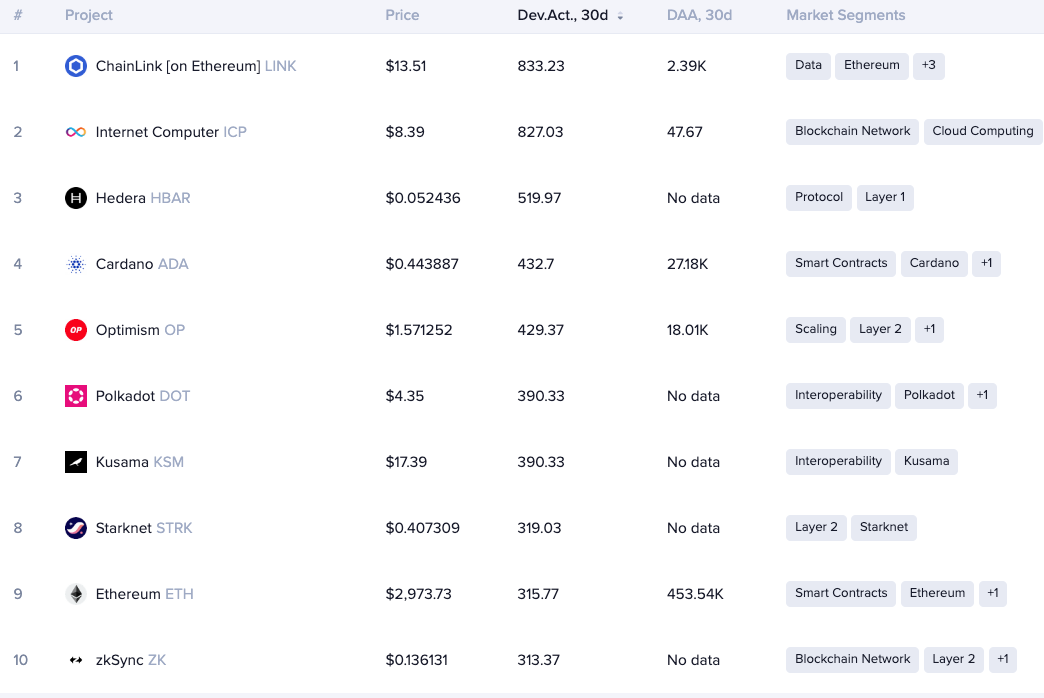This screenshot has height=698, width=1044.
Task: Click the Hedera H logo icon
Action: pos(76,198)
